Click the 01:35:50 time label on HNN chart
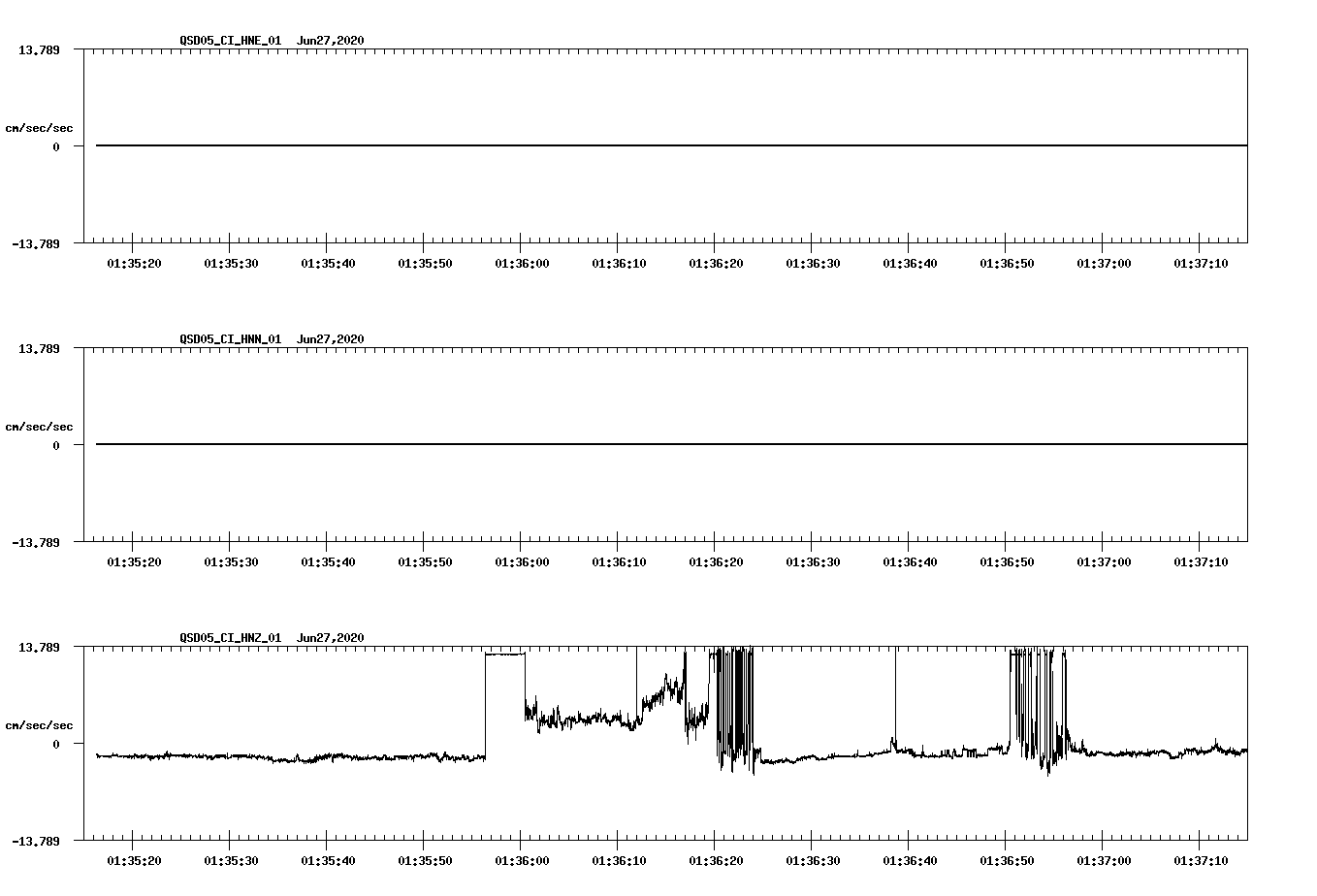The image size is (1317, 896). point(425,562)
